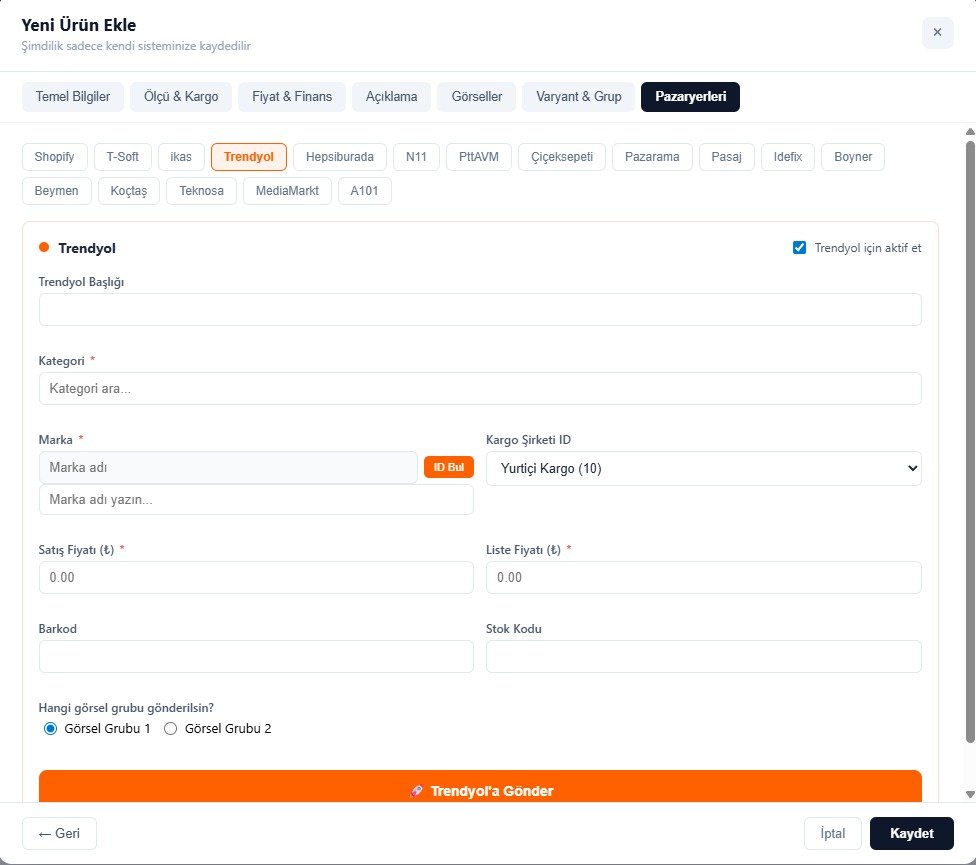This screenshot has width=976, height=865.
Task: Open the Temel Bilgiler tab
Action: [73, 96]
